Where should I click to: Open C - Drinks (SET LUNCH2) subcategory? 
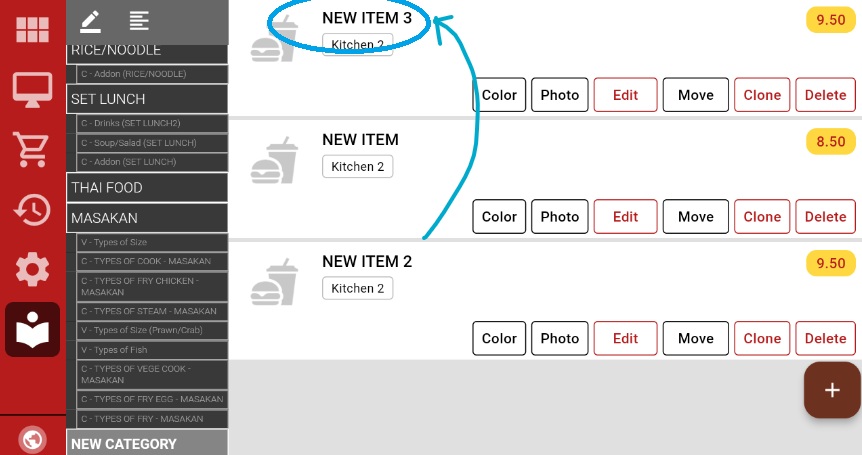tap(152, 123)
